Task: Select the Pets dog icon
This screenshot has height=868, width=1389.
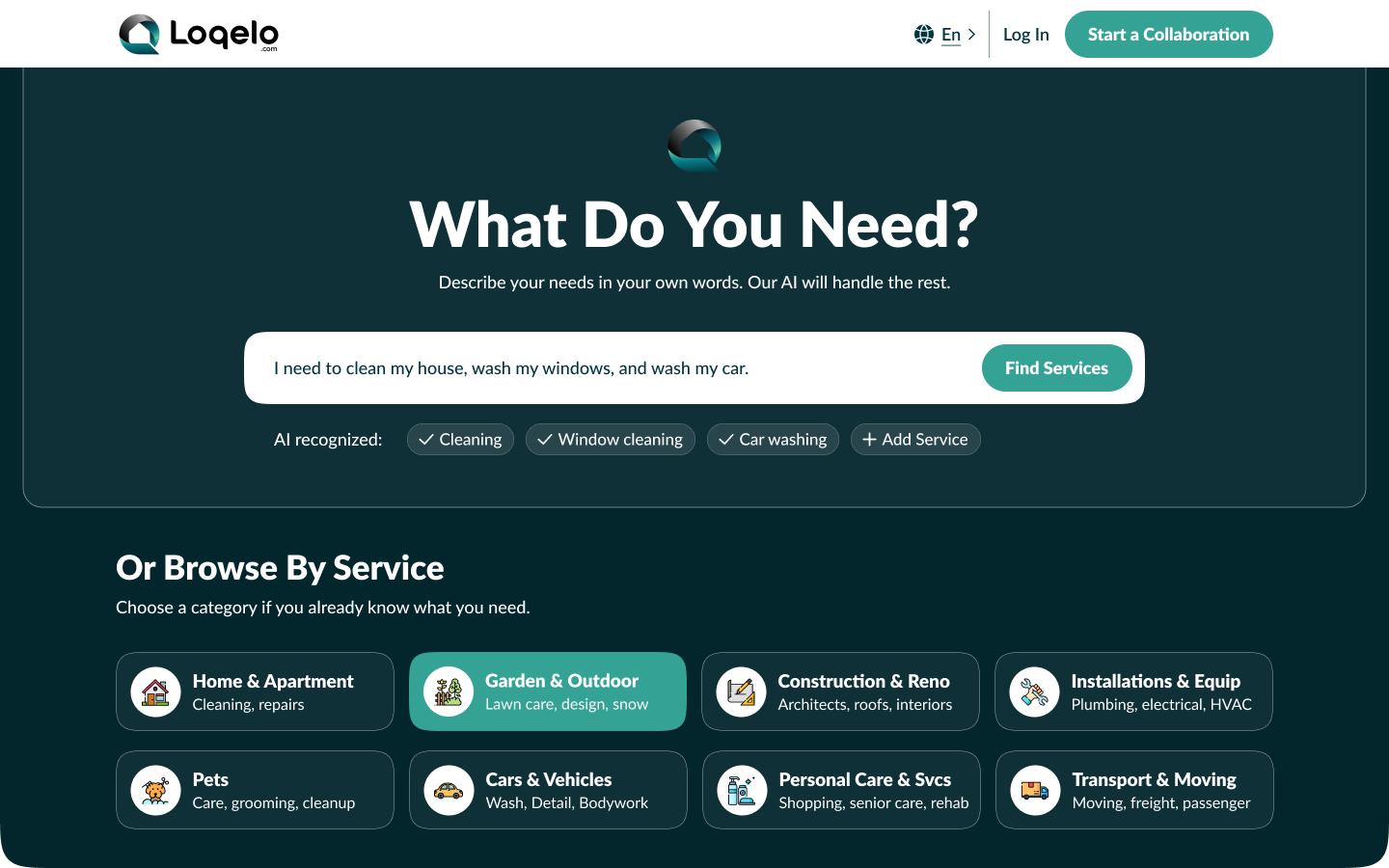Action: [x=155, y=791]
